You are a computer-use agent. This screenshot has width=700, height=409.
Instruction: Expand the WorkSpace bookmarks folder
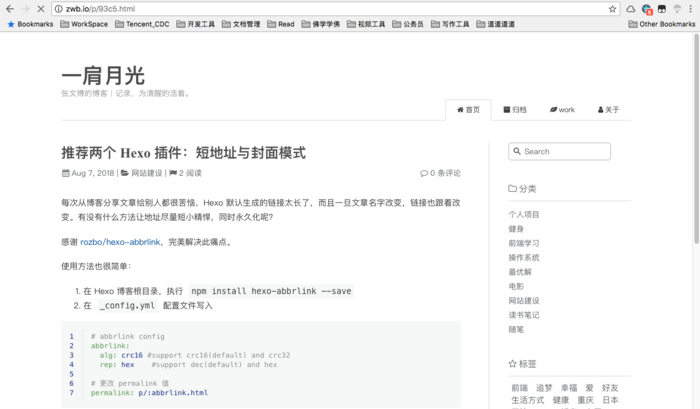click(x=84, y=24)
